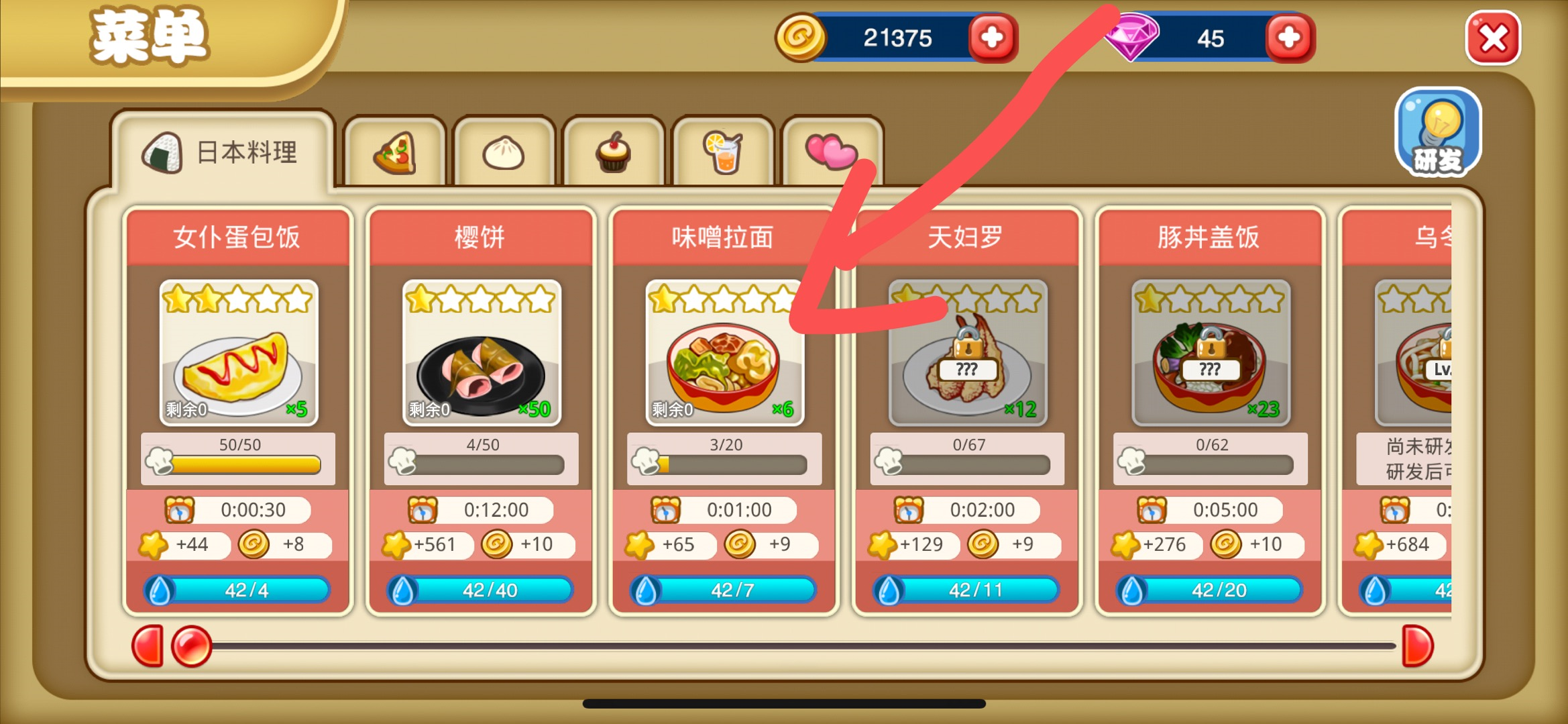Tap the locked 豚丼盖饭 pork bowl dish

coord(1211,353)
